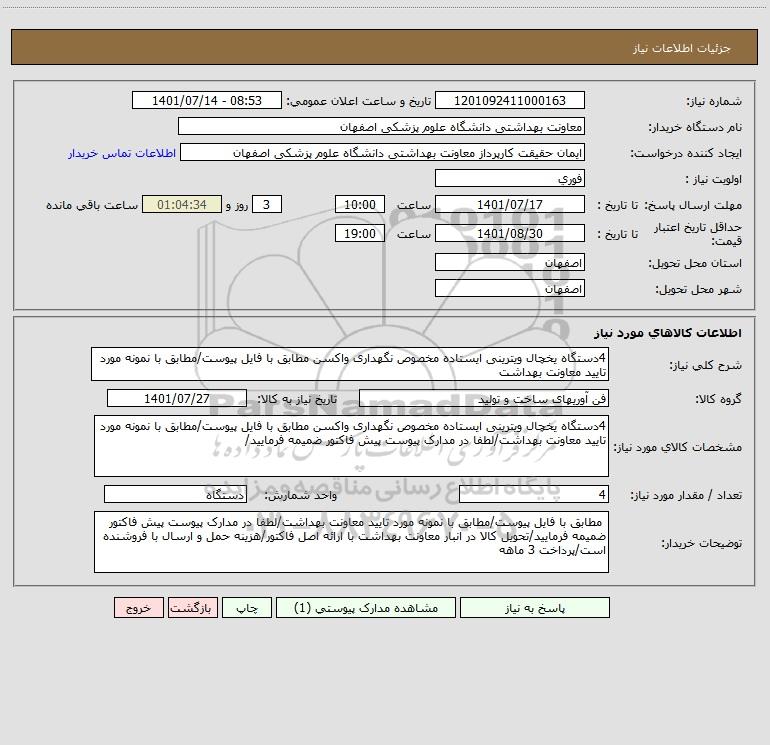Click the شهر محل تحویل label

click(x=698, y=290)
